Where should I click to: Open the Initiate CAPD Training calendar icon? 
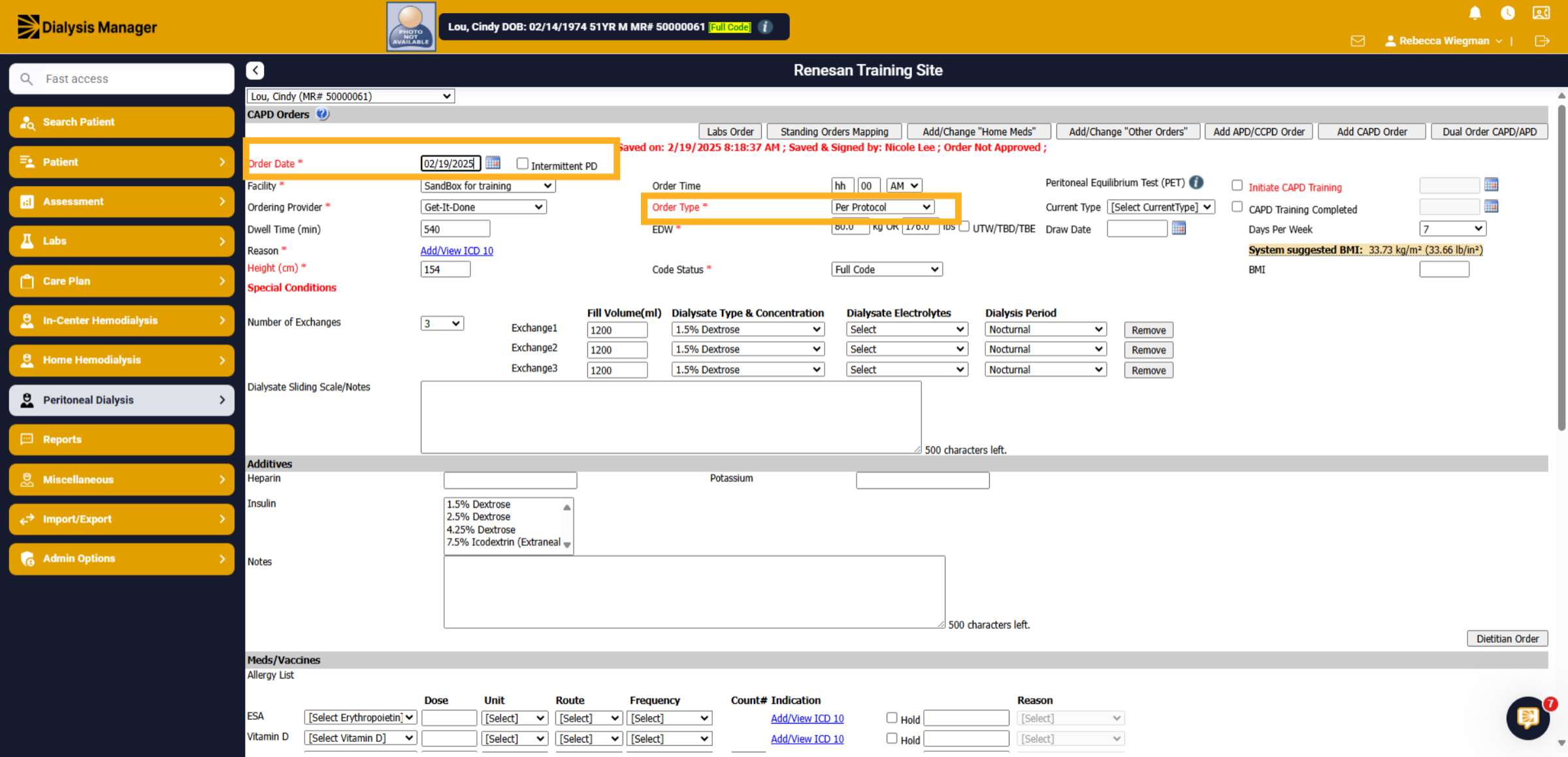tap(1491, 185)
